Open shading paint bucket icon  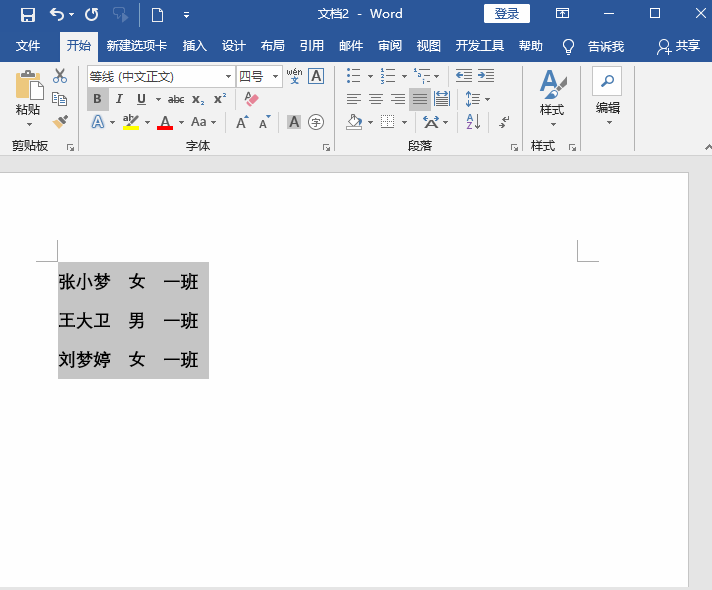[x=354, y=122]
